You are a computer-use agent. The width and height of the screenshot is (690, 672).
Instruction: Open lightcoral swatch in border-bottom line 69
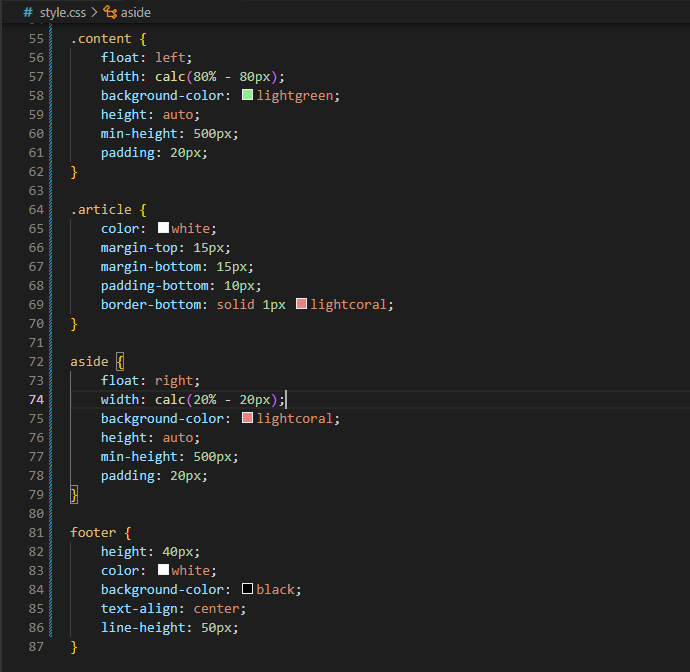[301, 304]
